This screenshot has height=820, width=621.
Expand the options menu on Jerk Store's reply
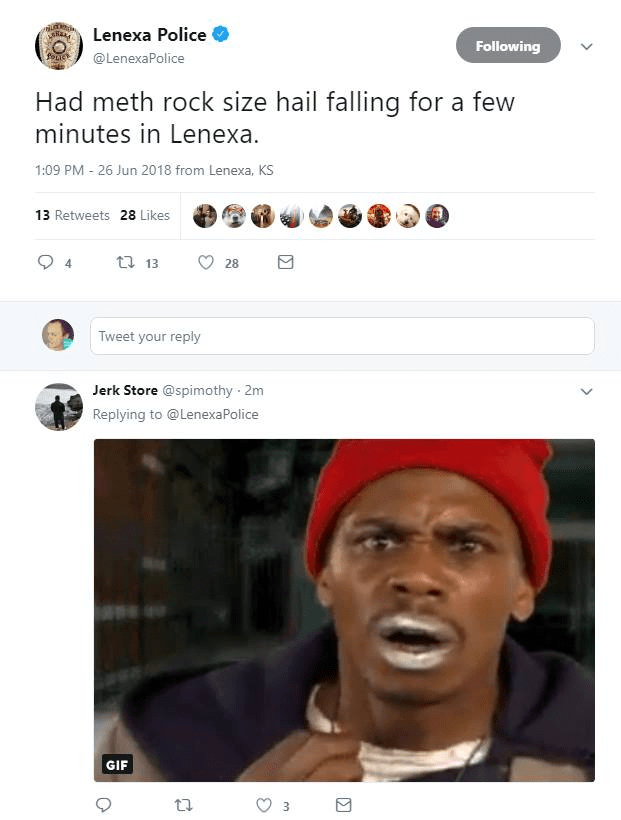click(x=587, y=391)
